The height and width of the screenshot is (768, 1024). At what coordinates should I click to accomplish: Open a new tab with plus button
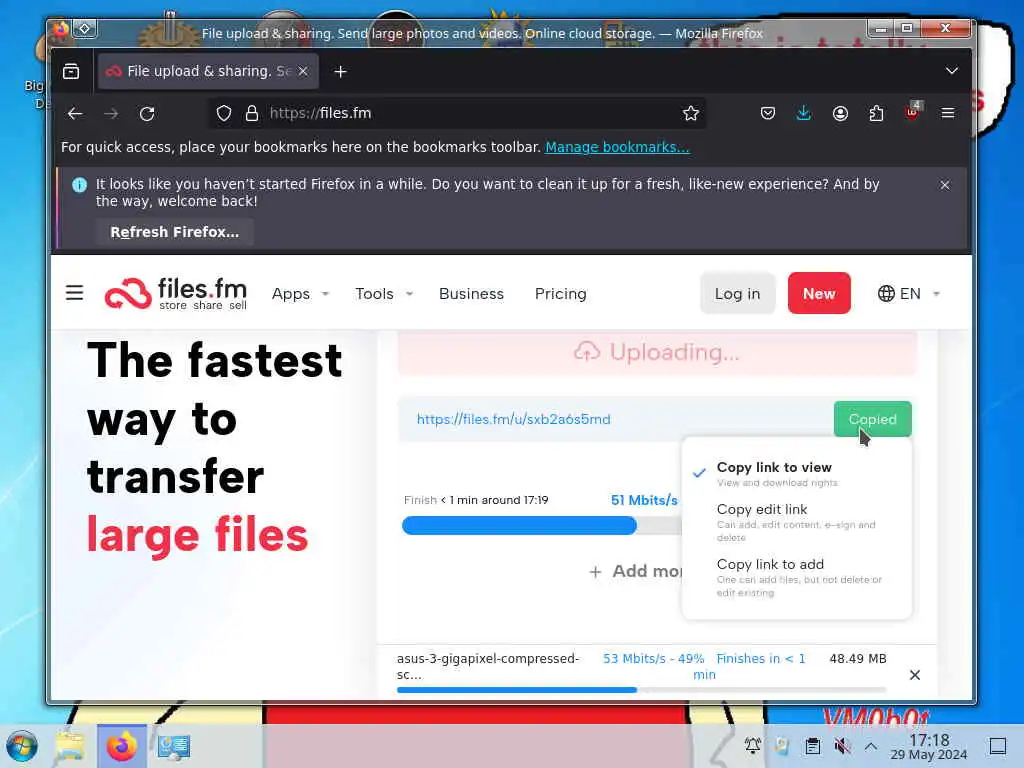pos(340,71)
